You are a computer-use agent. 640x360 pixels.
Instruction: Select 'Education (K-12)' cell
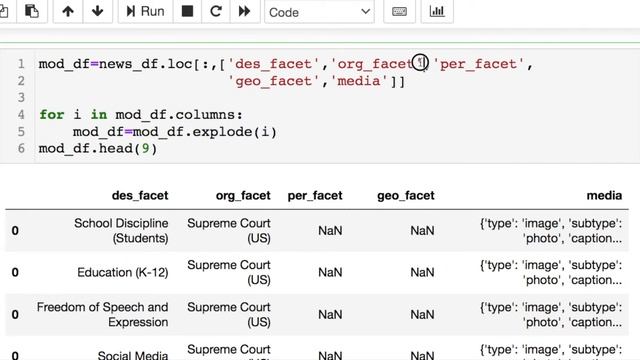[x=123, y=272]
